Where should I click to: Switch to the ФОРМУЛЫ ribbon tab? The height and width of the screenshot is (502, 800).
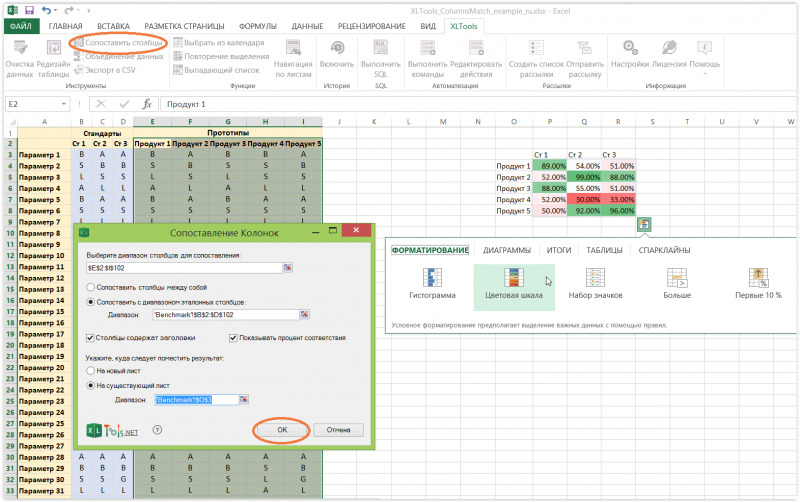pyautogui.click(x=258, y=26)
